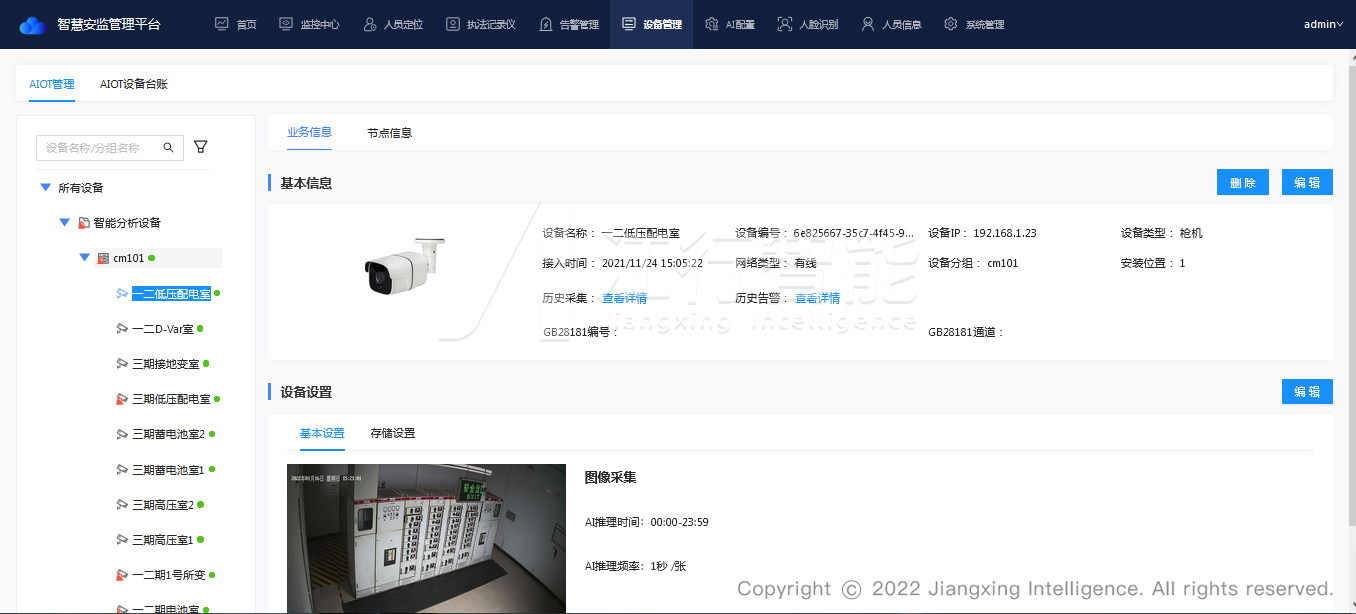Collapse the 所有设备 tree node
The image size is (1356, 614).
point(45,188)
